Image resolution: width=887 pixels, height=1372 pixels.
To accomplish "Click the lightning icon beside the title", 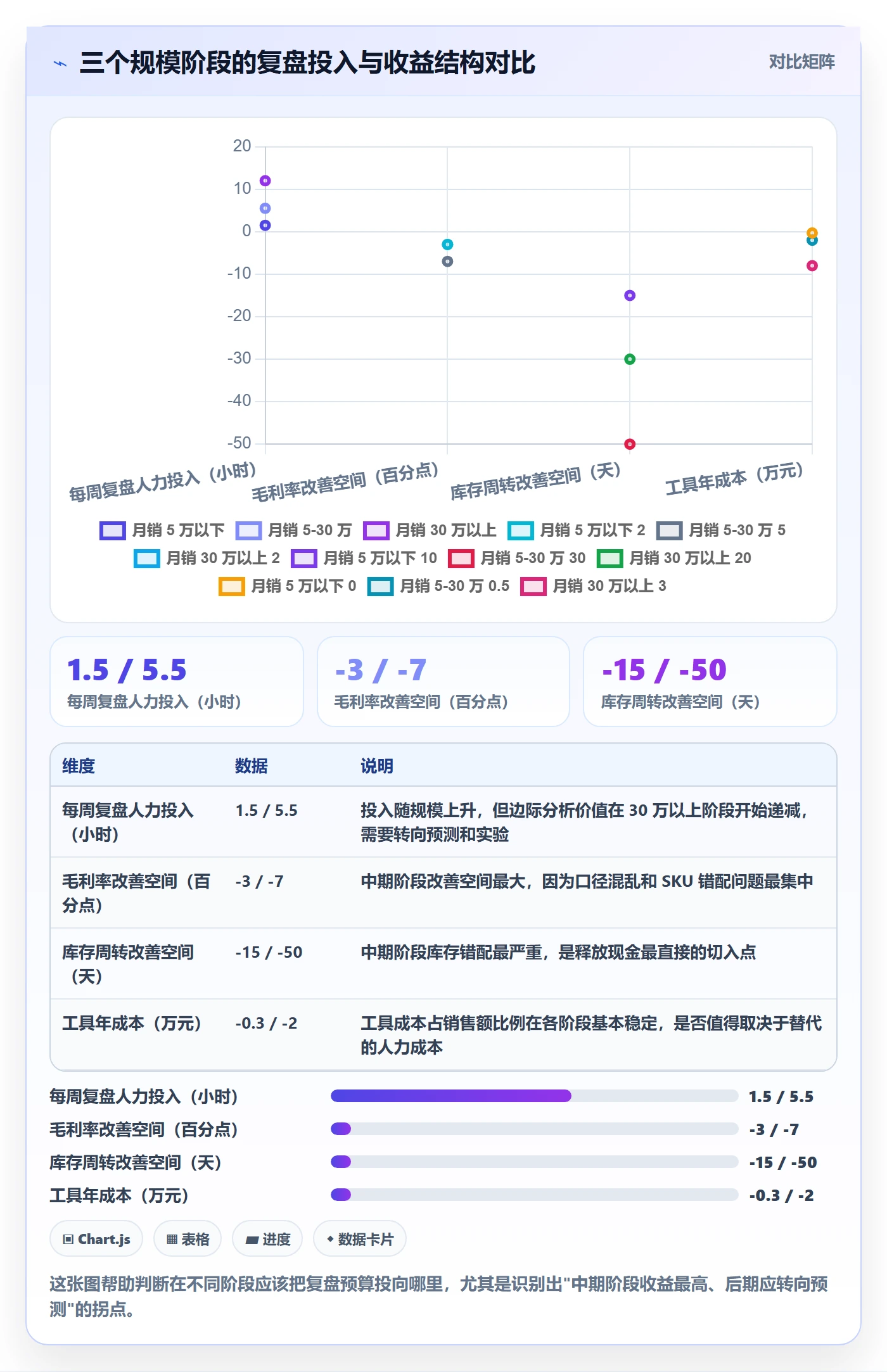I will point(60,63).
